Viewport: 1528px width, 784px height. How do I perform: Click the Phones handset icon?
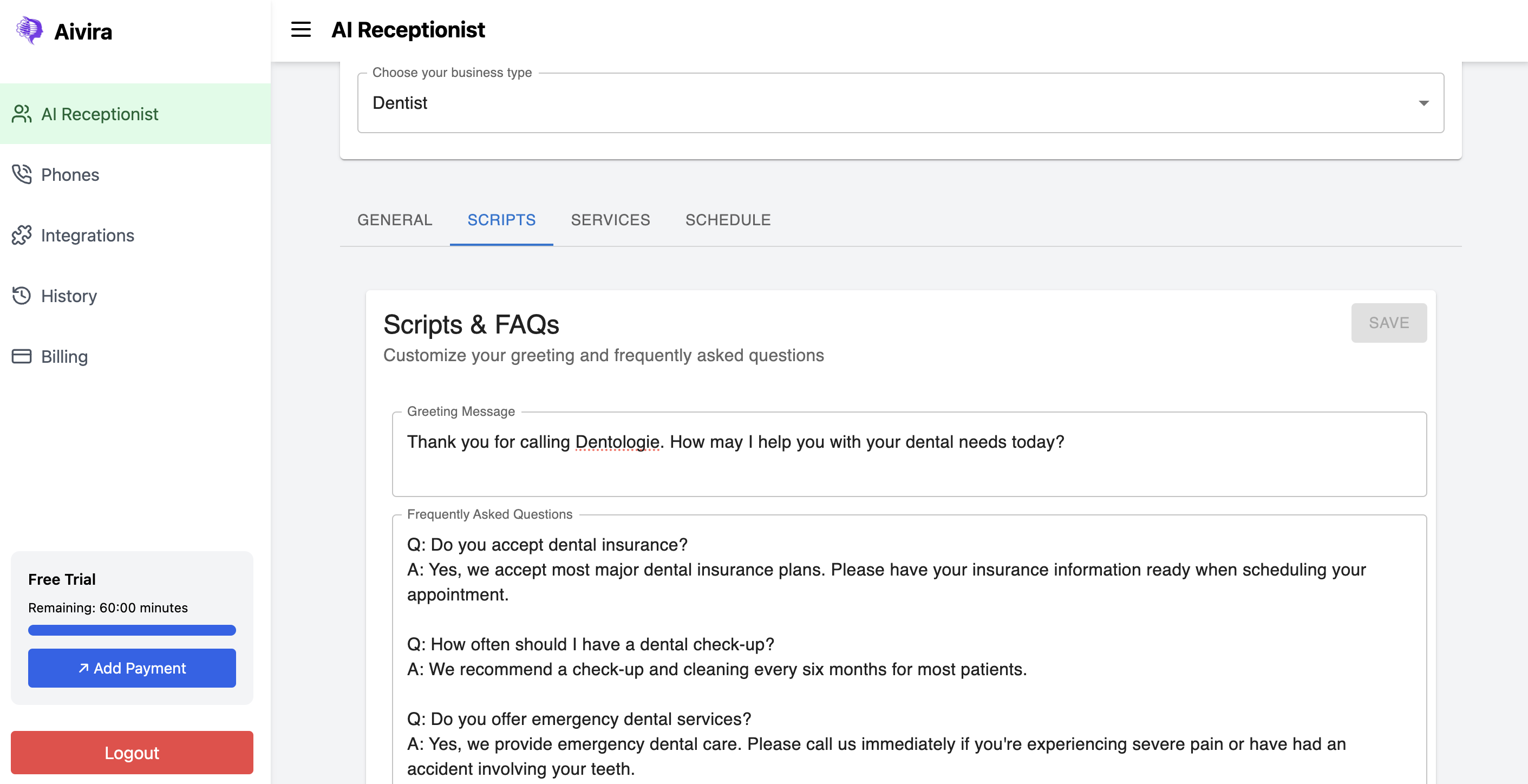click(x=21, y=174)
